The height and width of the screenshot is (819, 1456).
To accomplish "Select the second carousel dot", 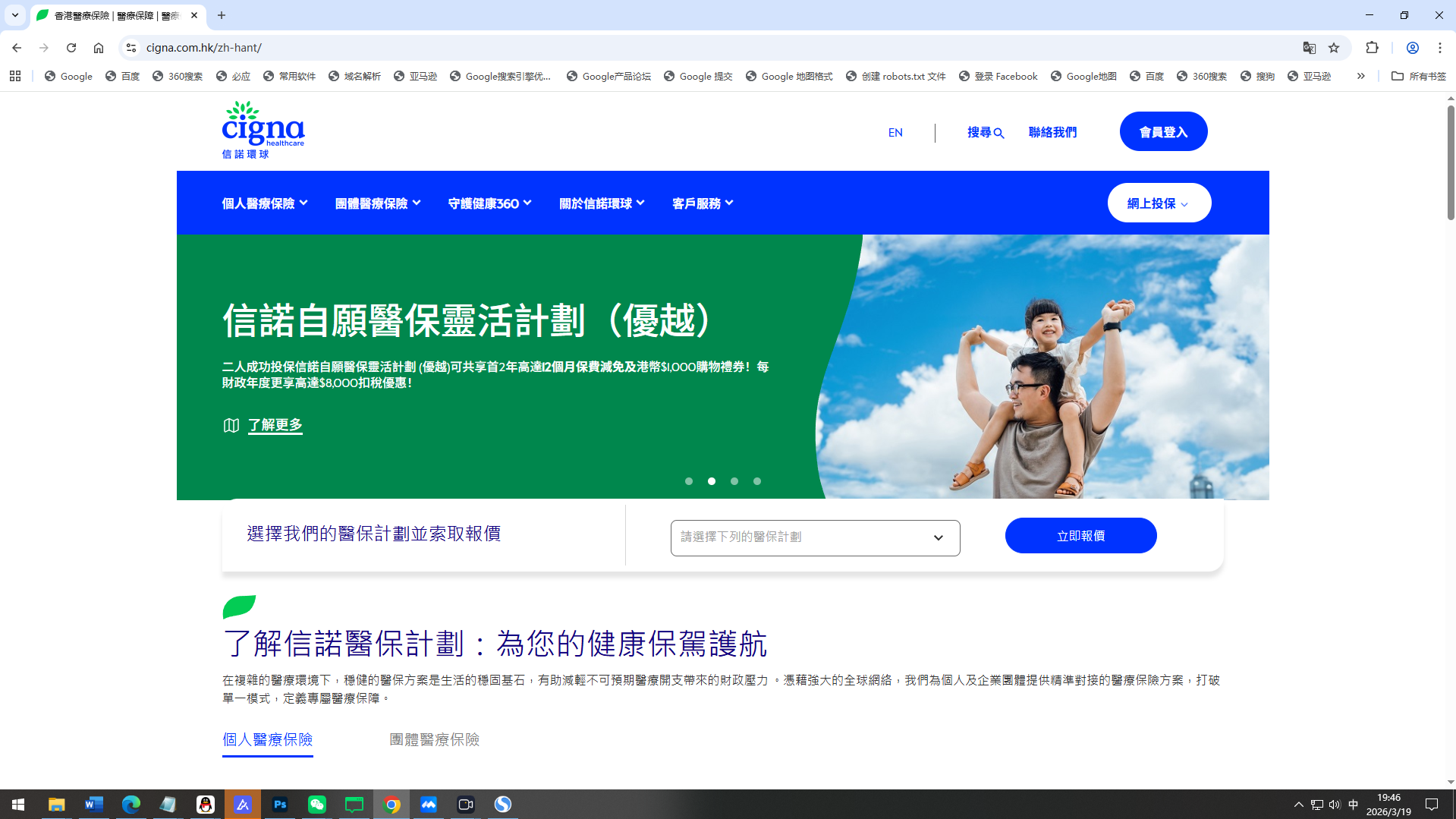I will (x=712, y=481).
